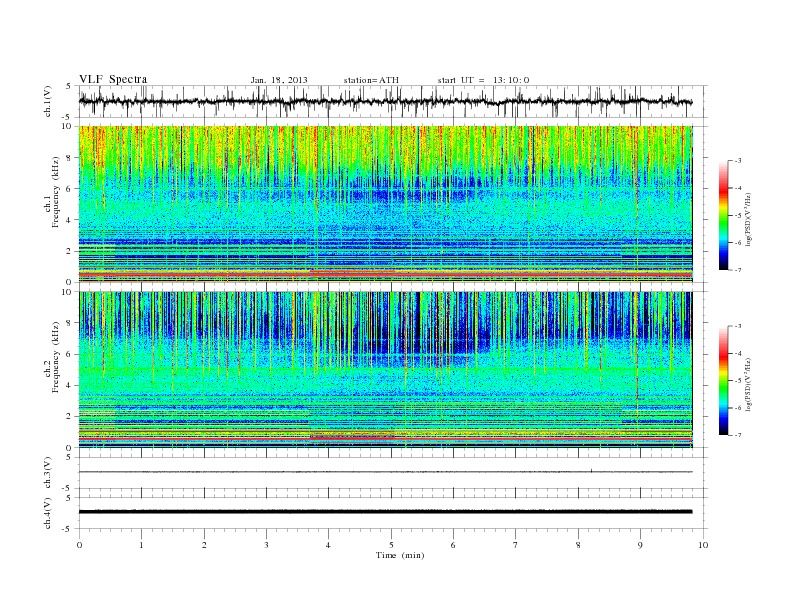The width and height of the screenshot is (792, 612).
Task: Click time-axis tick label "4" at bottom
Action: (x=328, y=545)
